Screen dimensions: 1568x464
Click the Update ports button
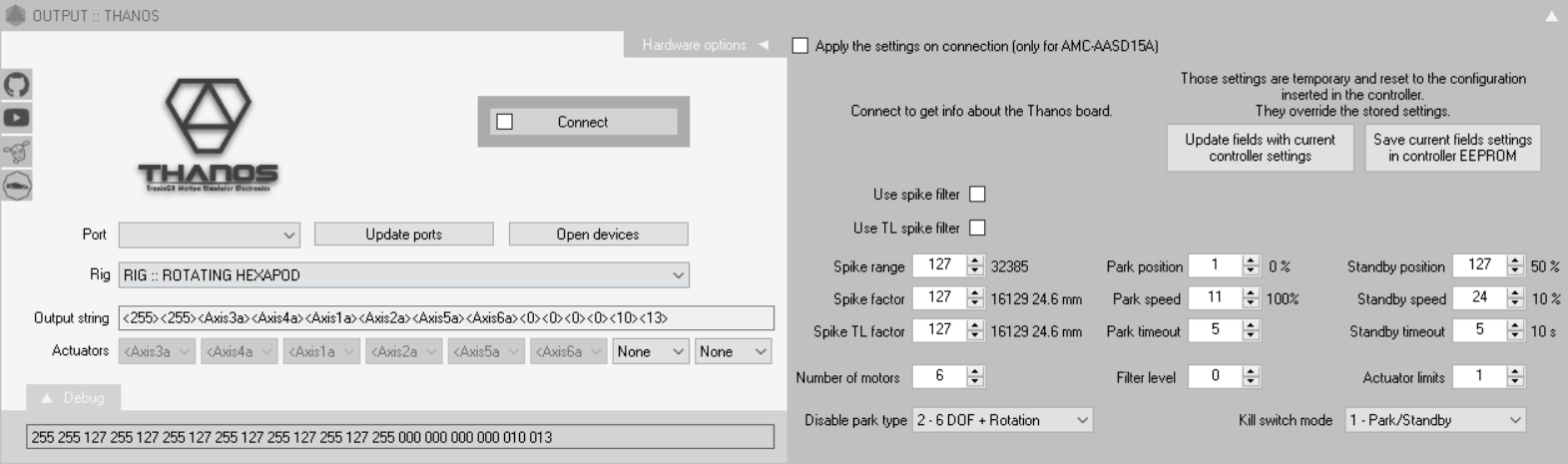click(x=403, y=234)
